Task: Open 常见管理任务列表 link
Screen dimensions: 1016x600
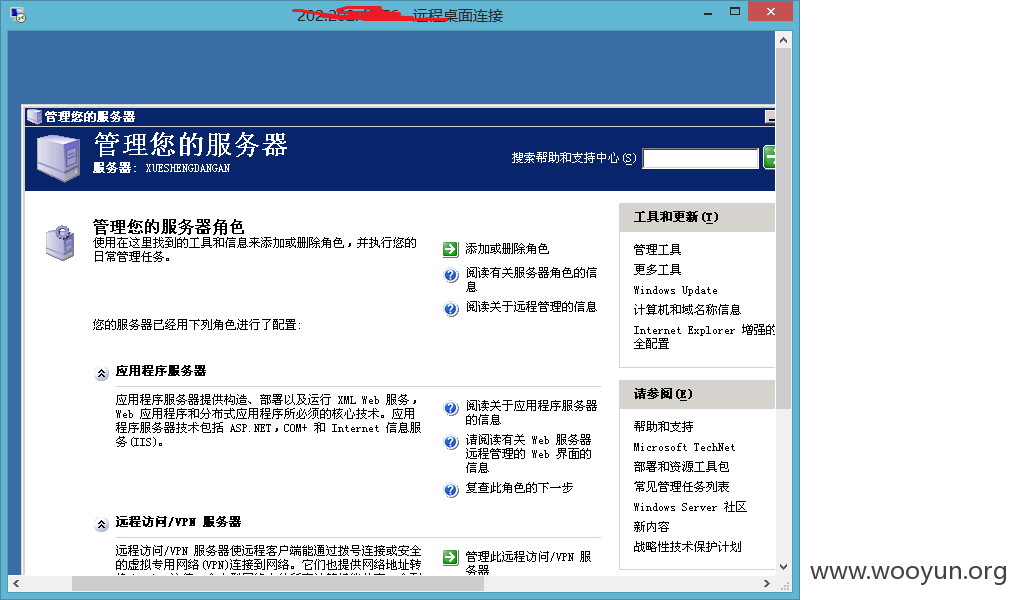Action: point(681,487)
